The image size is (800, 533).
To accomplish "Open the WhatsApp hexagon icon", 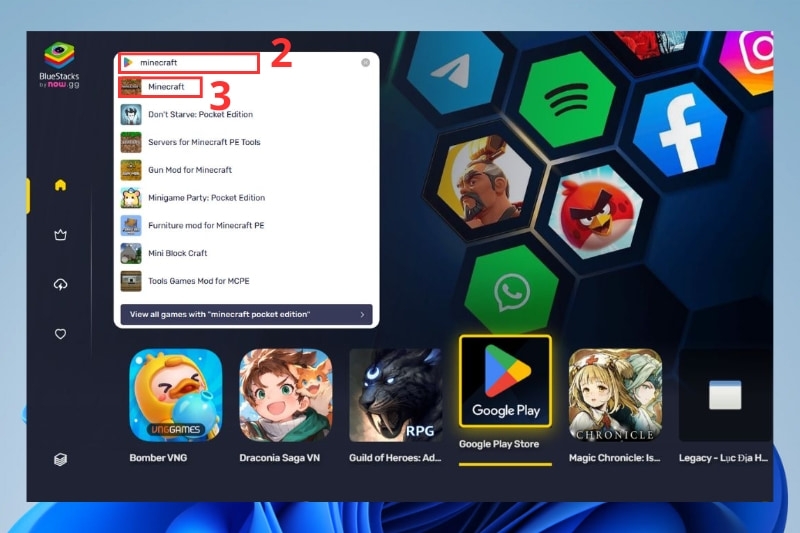I will 512,292.
